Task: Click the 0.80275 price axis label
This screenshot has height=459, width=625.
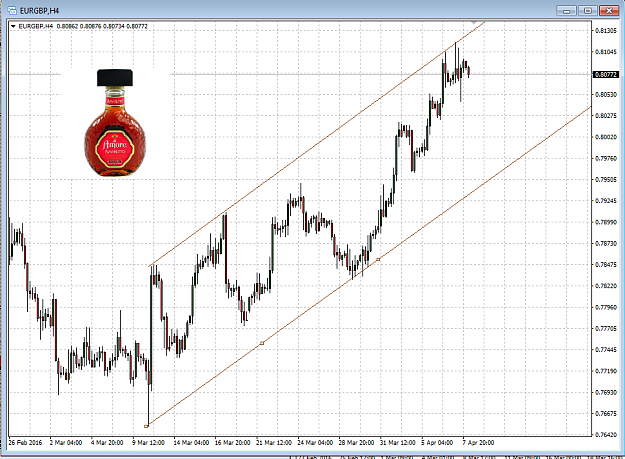Action: (605, 116)
